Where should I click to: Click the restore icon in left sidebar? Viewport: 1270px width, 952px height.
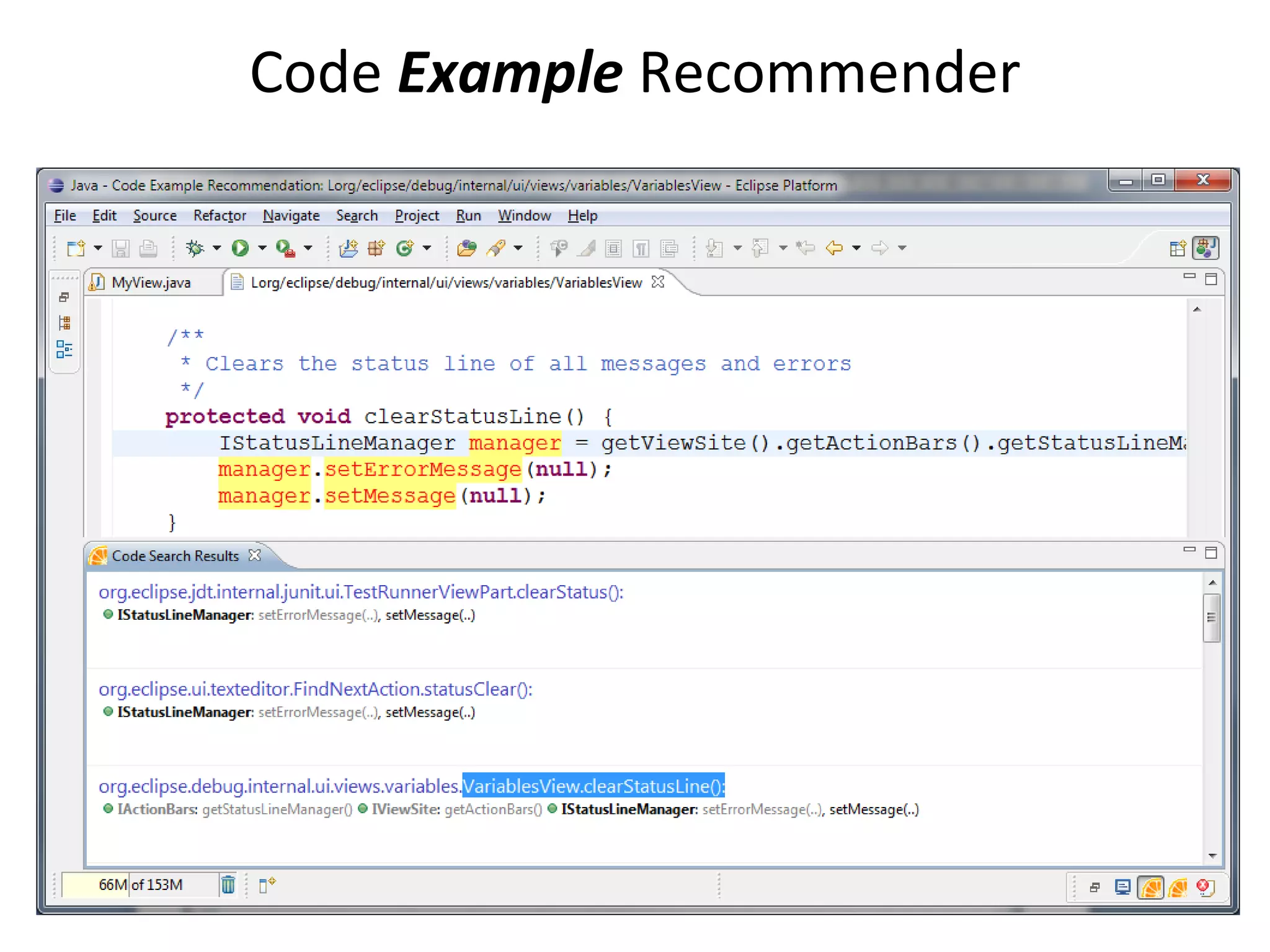[64, 297]
